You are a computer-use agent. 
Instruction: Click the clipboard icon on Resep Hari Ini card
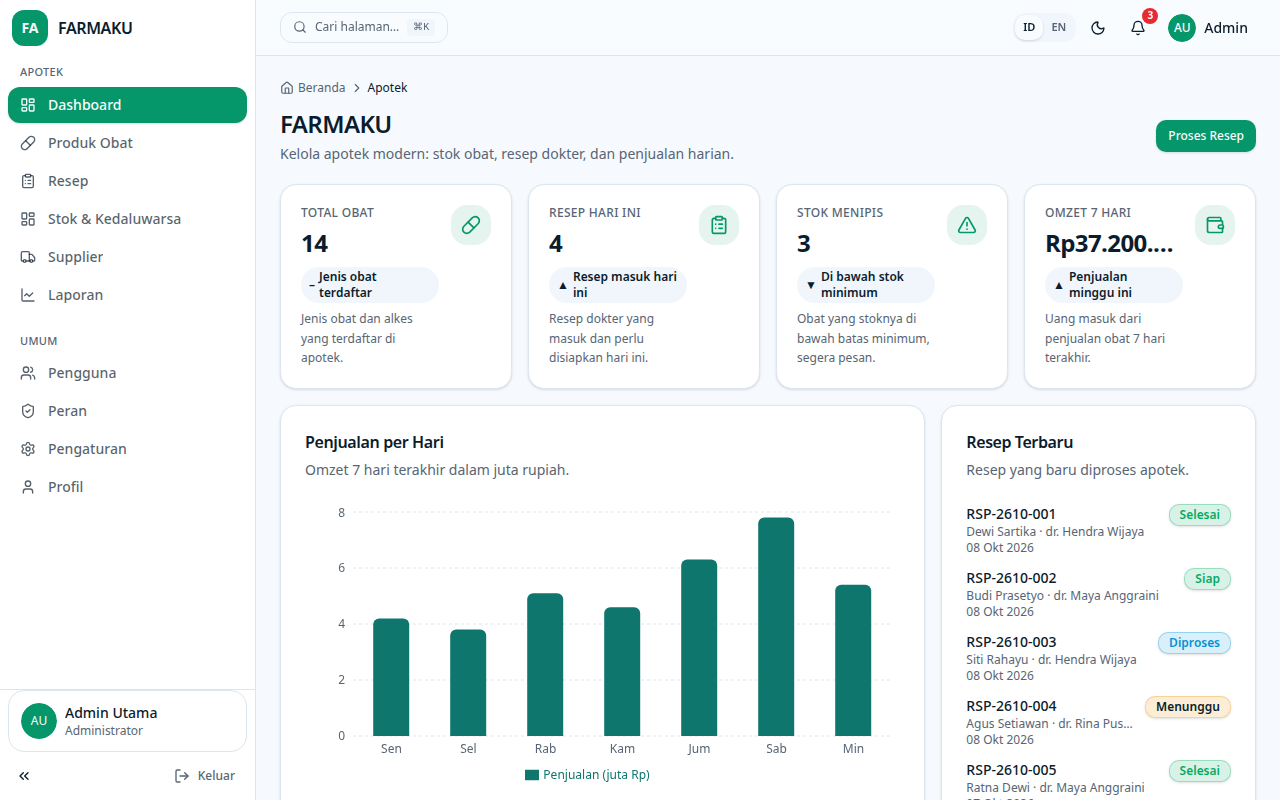coord(719,225)
